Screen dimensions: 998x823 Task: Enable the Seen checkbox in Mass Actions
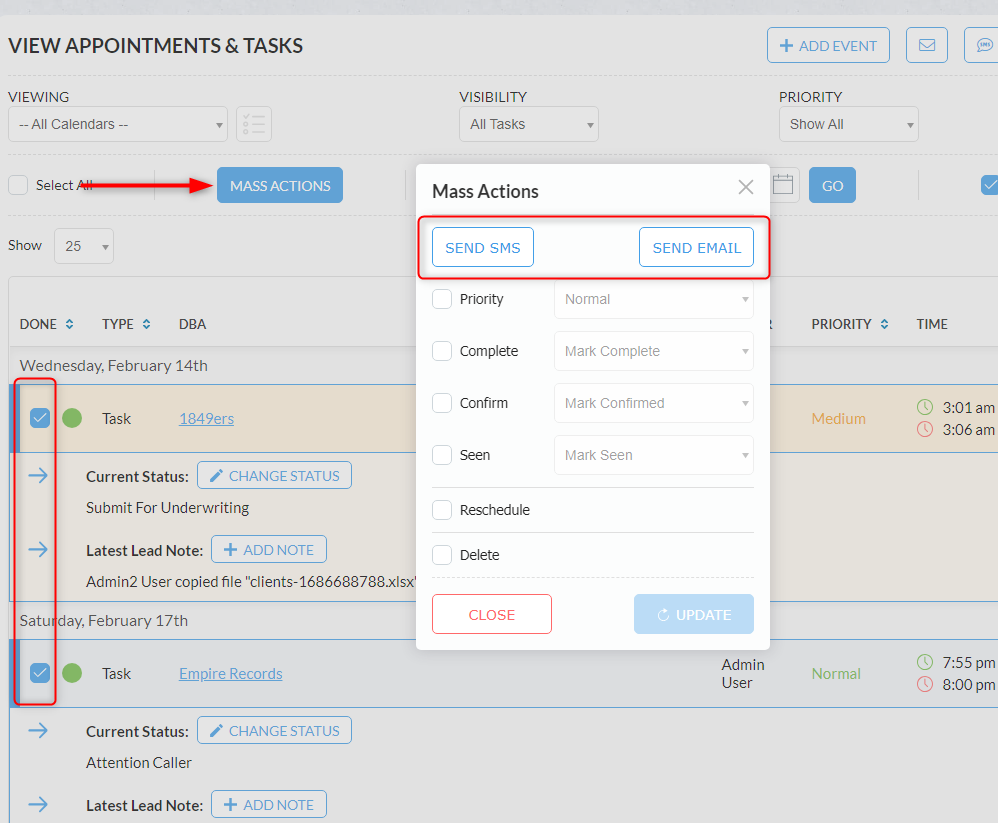coord(442,455)
